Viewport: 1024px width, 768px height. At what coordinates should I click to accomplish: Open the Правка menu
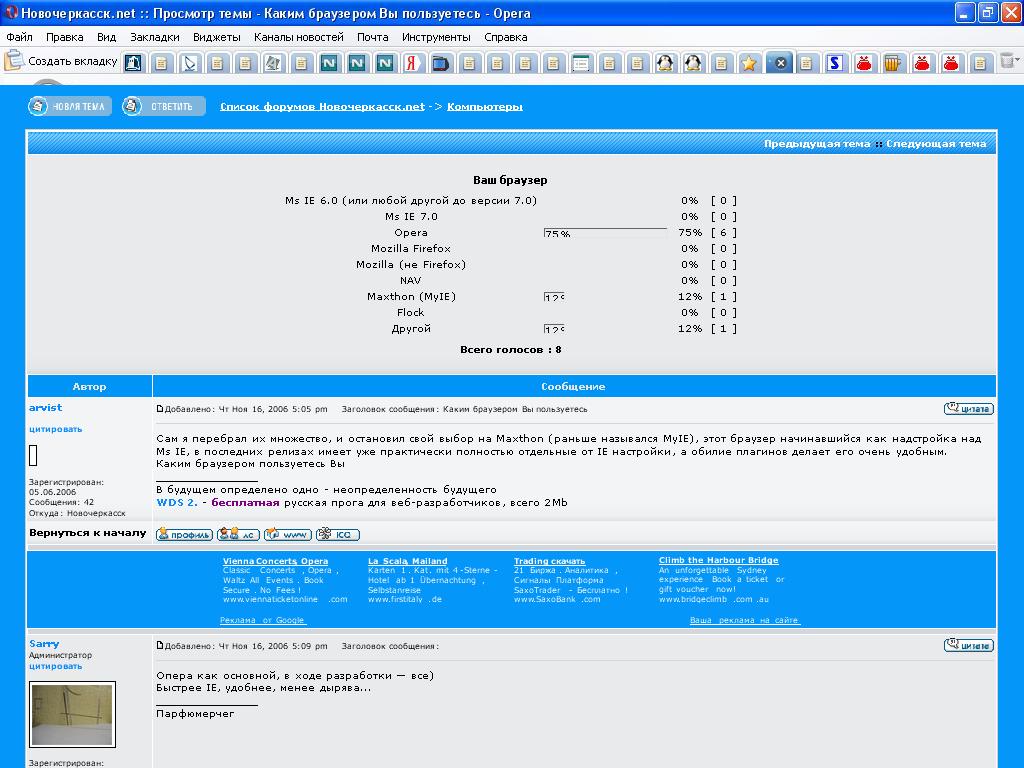coord(65,37)
